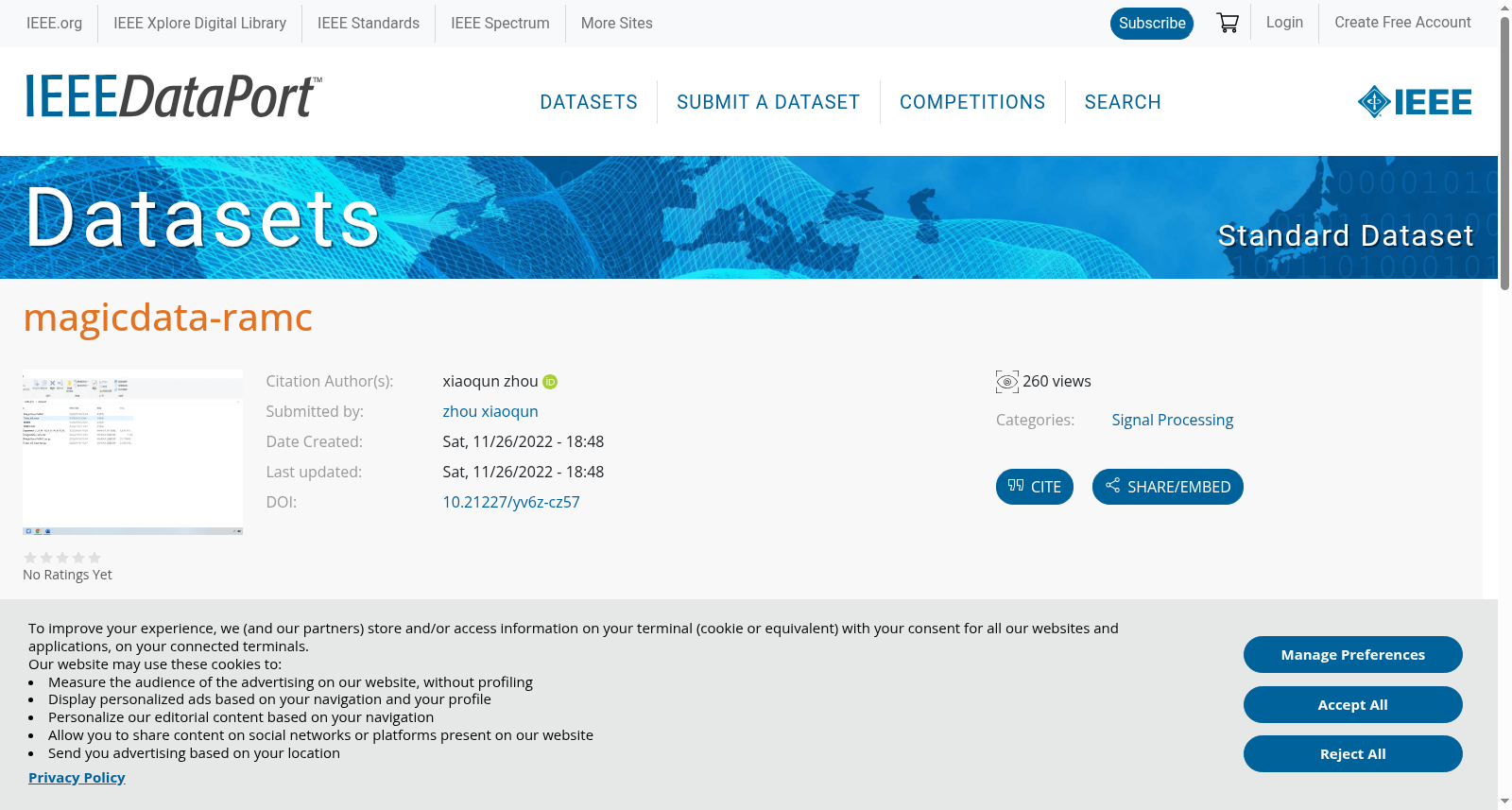
Task: Open the Signal Processing category link
Action: (x=1172, y=420)
